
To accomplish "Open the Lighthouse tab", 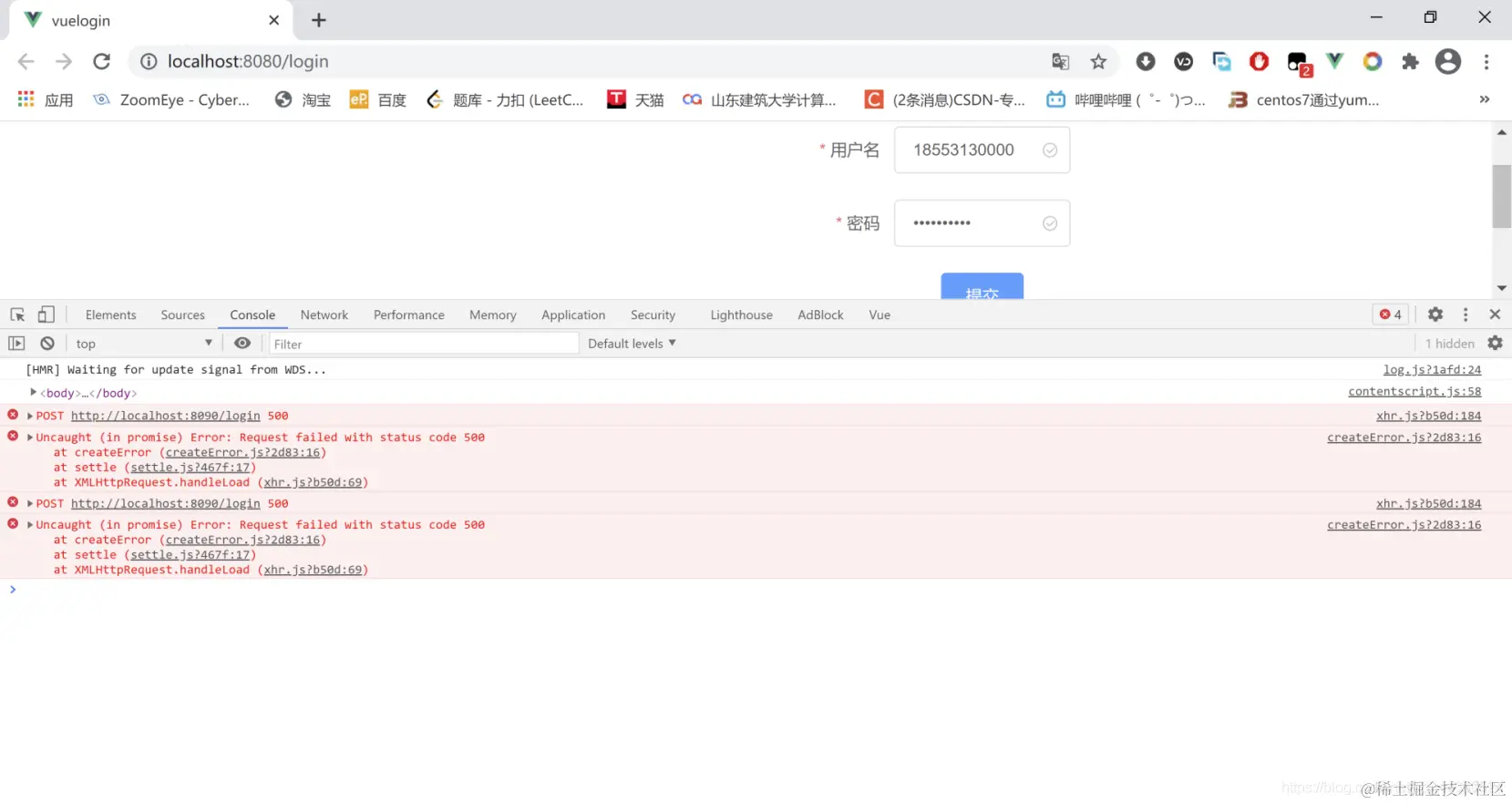I will click(742, 314).
